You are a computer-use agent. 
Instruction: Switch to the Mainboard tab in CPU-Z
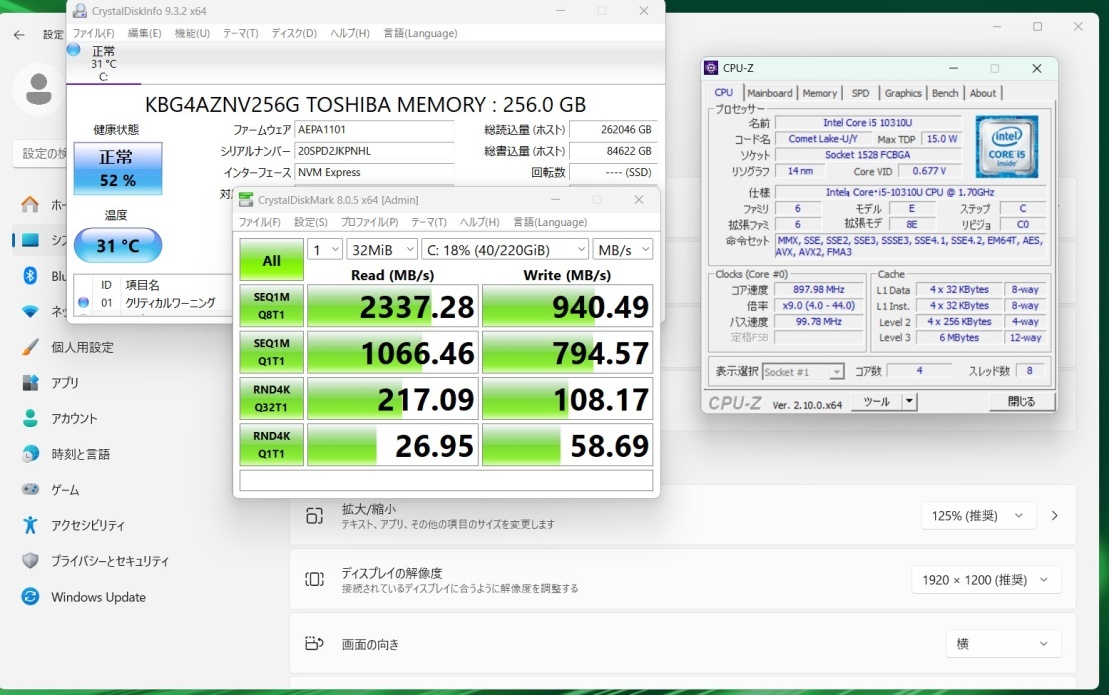coord(769,93)
